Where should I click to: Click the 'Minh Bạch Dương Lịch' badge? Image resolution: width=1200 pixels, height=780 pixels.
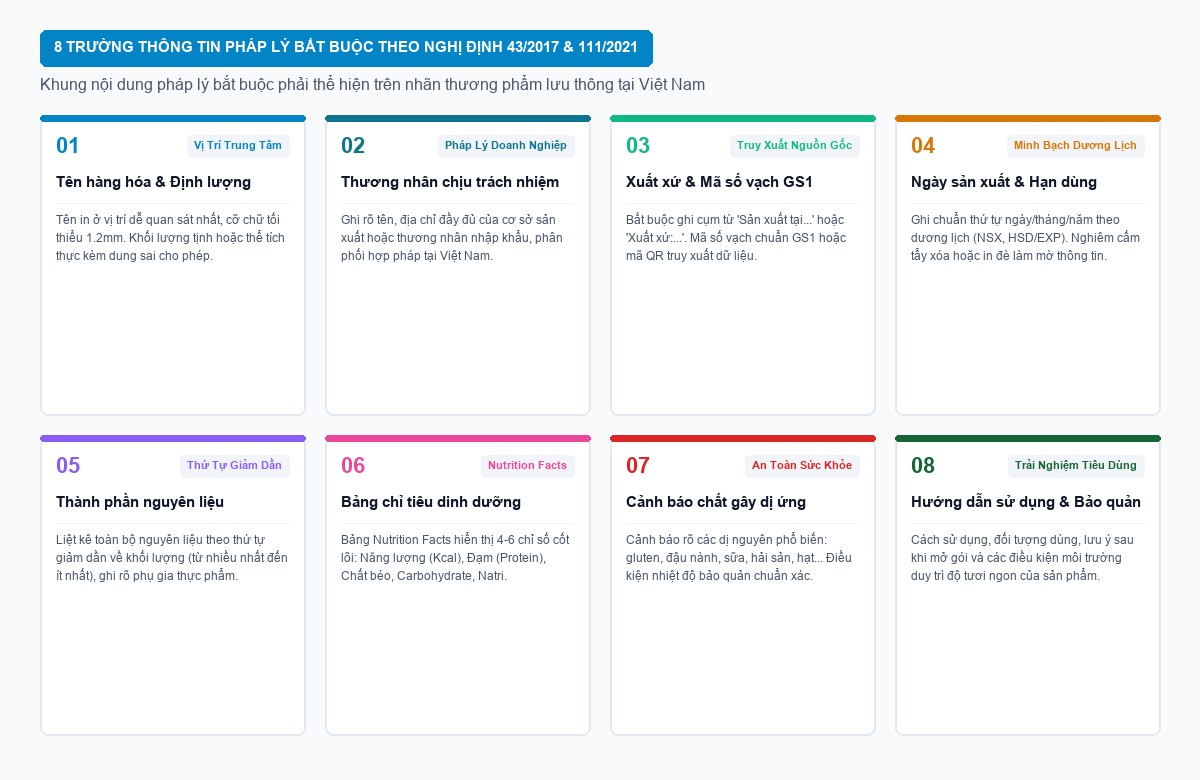coord(1076,146)
